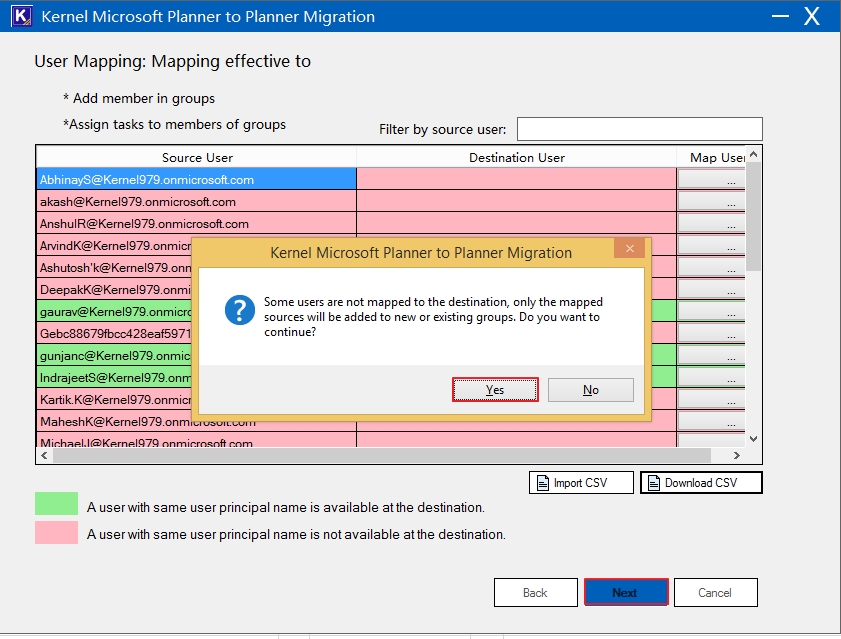Click destination user cell for AnshulR
The image size is (841, 639).
(517, 223)
